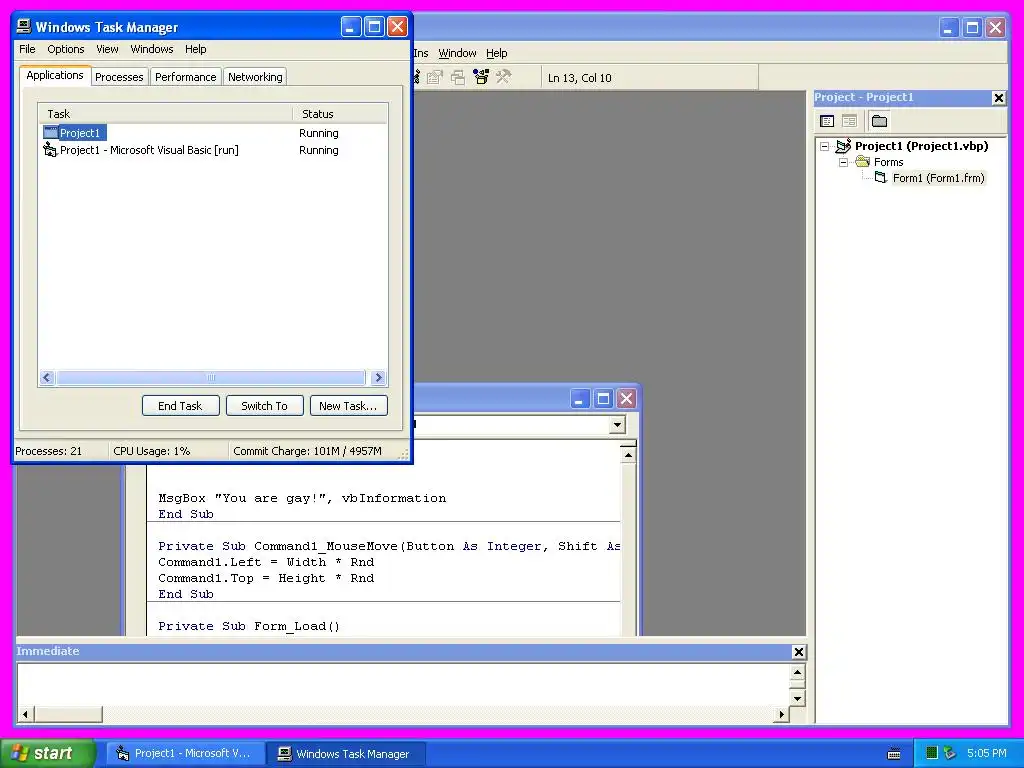Collapse the Project1 (Project1.vbp) tree node
This screenshot has width=1024, height=768.
tap(825, 146)
